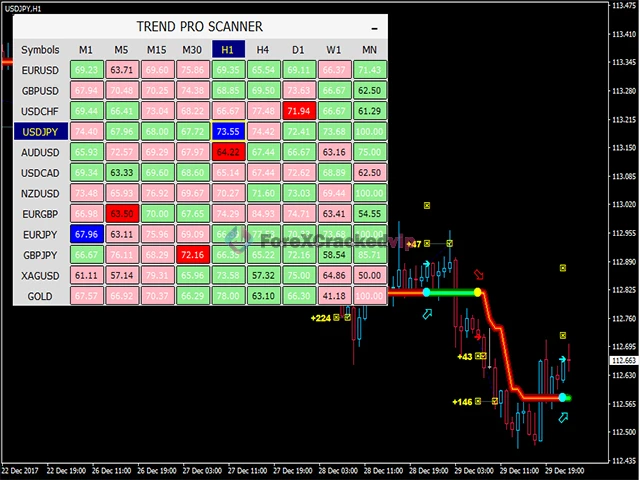Select the H1 timeframe column header
This screenshot has height=480, width=640.
[228, 49]
